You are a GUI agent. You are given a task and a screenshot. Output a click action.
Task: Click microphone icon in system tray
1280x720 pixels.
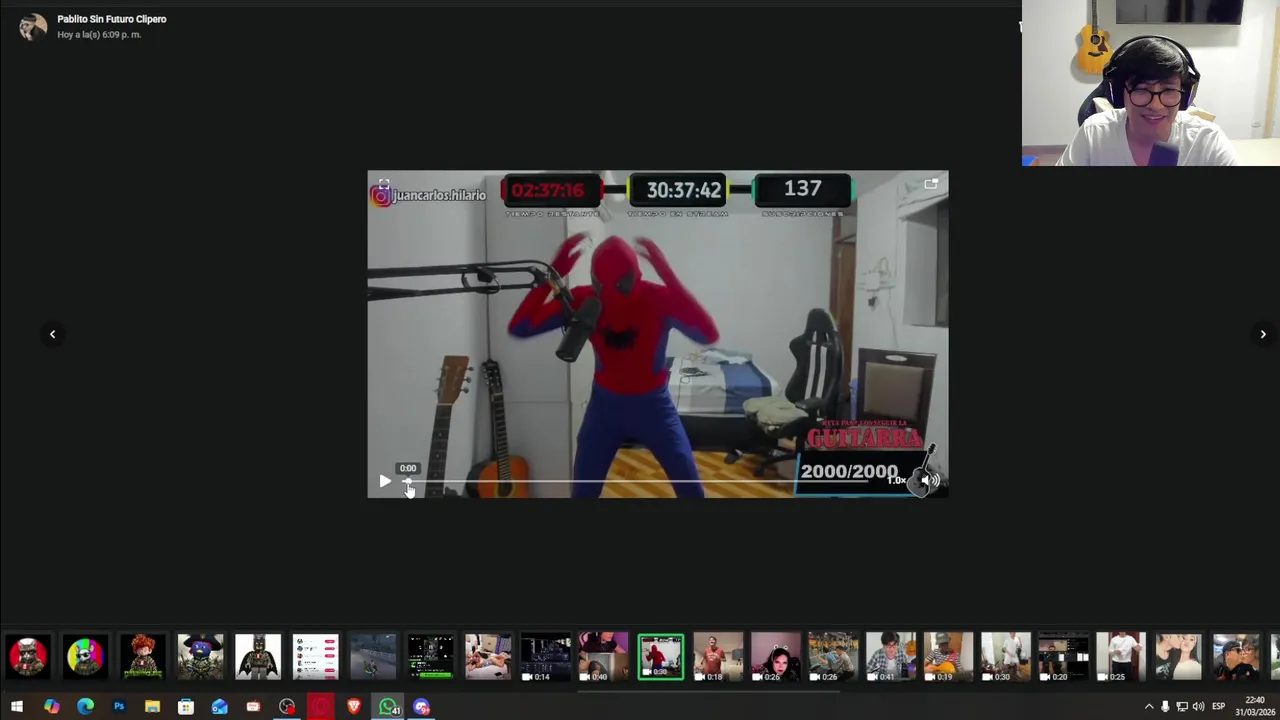(1165, 707)
